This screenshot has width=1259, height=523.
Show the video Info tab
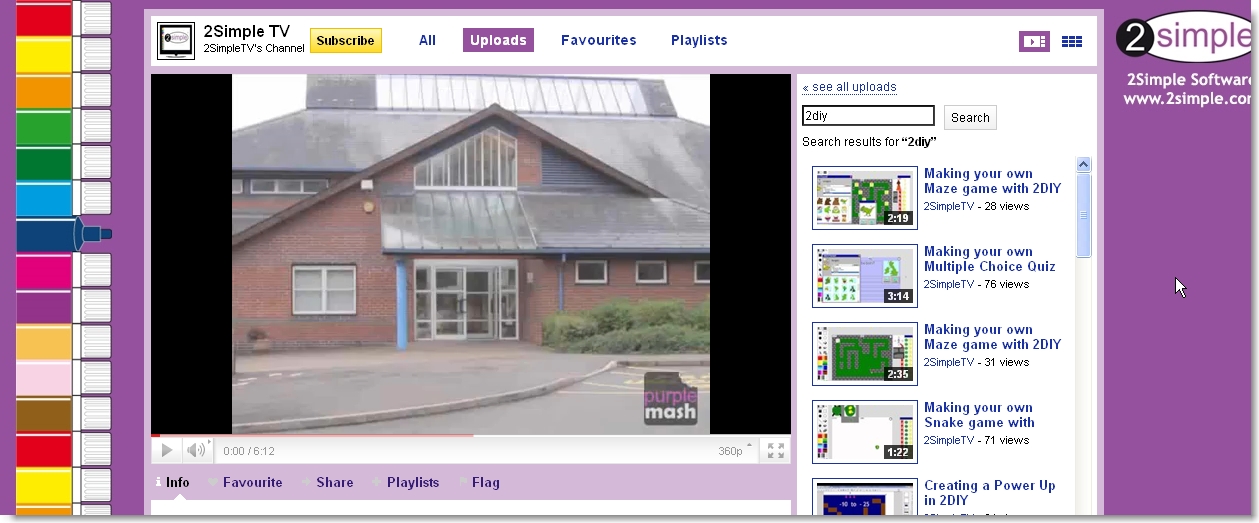(171, 482)
